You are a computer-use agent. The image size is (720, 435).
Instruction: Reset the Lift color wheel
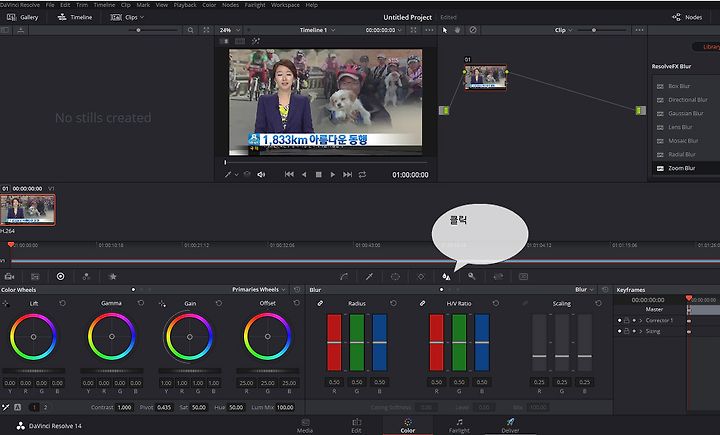[62, 303]
